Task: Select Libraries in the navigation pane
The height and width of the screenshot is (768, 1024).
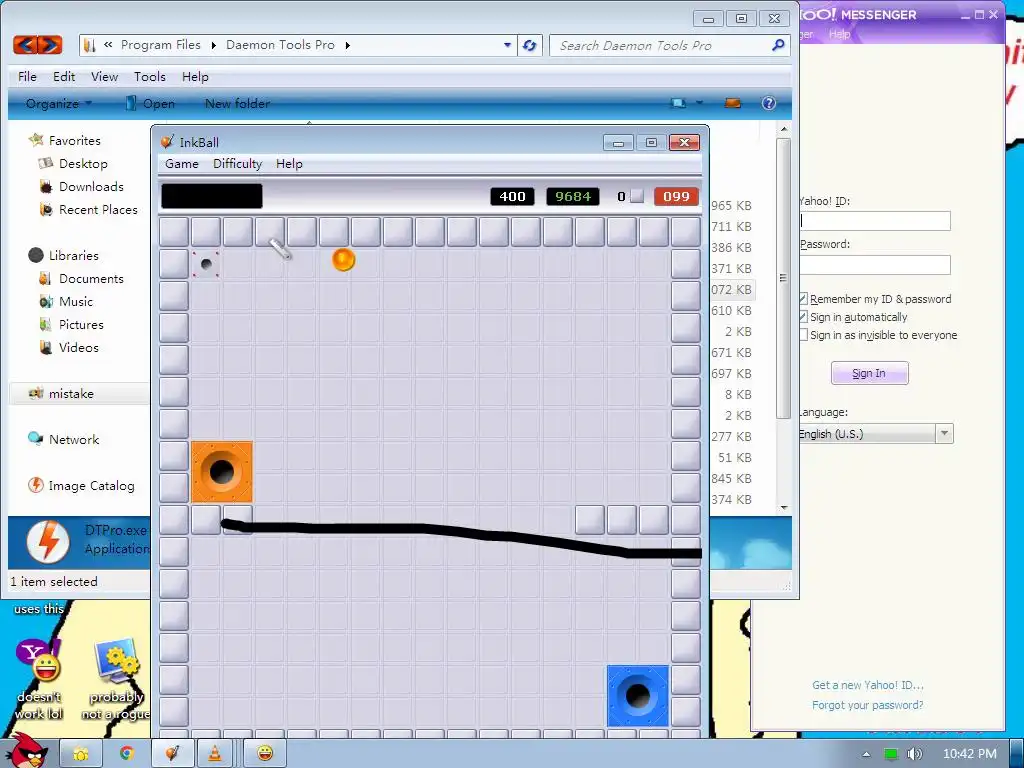Action: (73, 255)
